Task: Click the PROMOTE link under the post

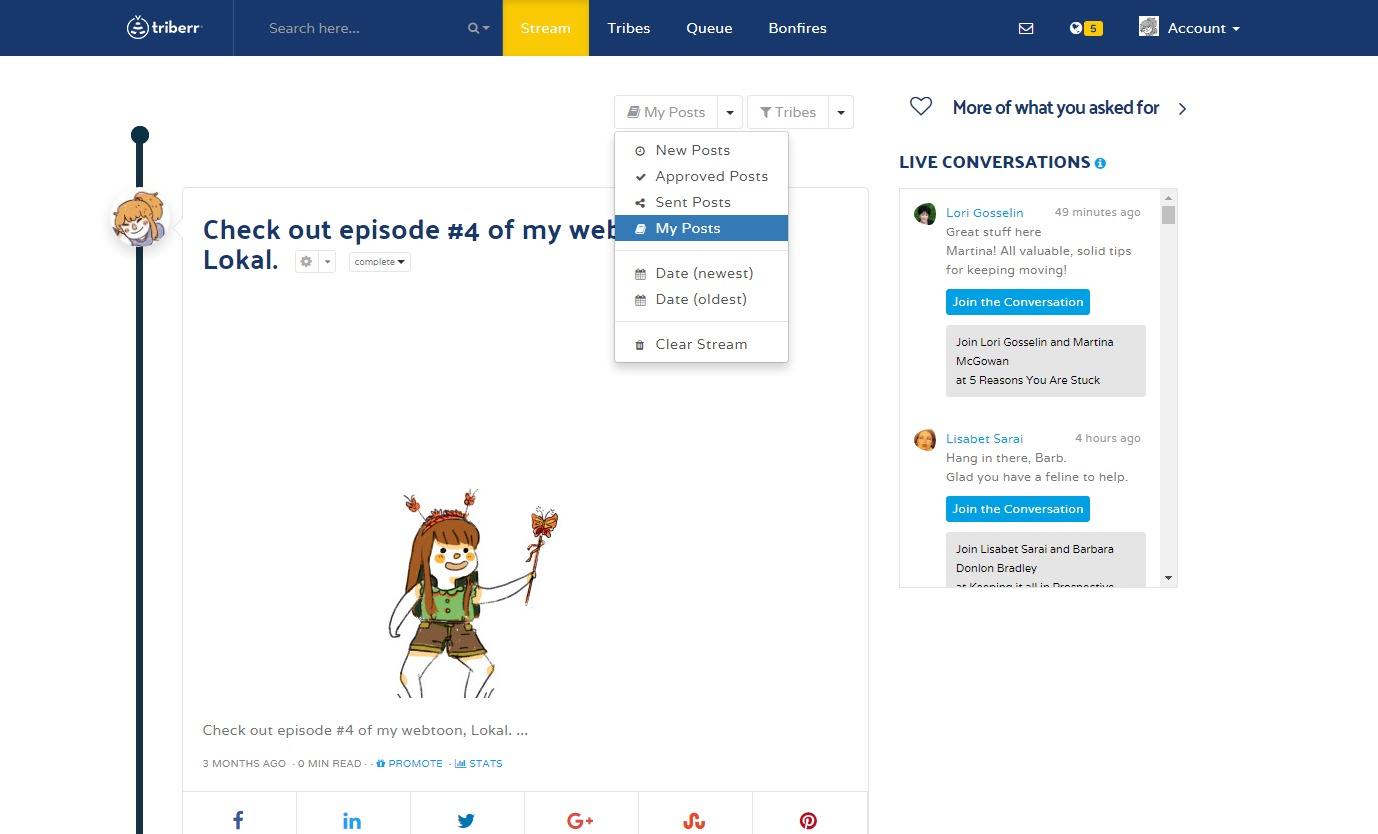Action: point(414,763)
